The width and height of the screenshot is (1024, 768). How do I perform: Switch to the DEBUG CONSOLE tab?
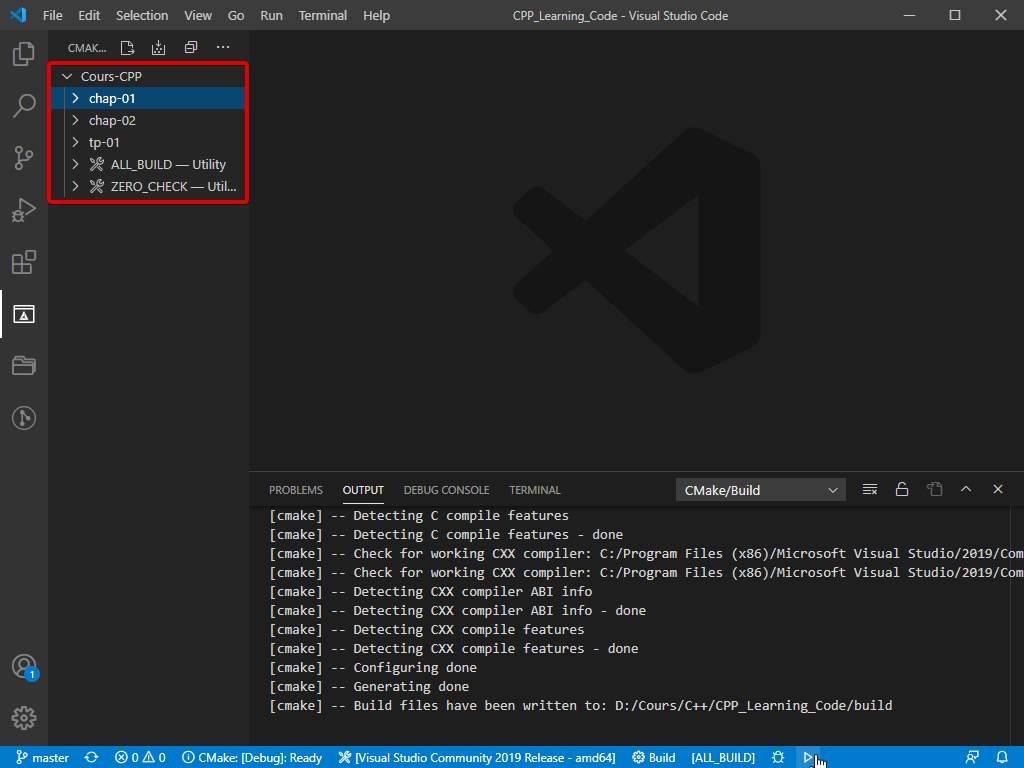click(x=447, y=490)
